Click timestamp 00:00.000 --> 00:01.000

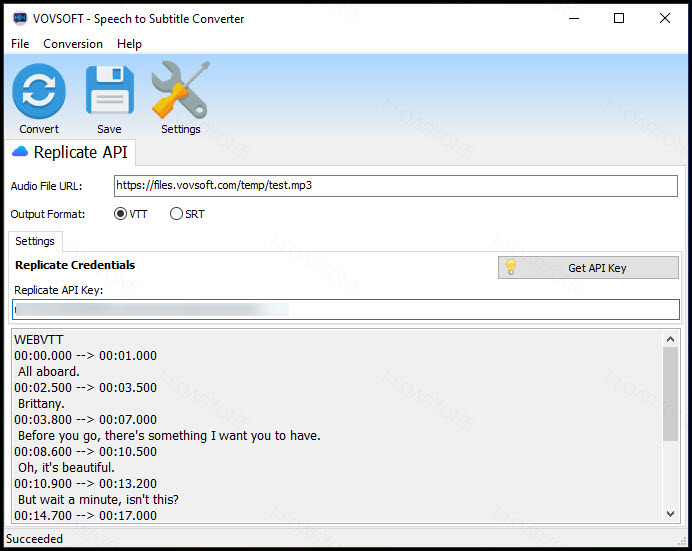(85, 356)
